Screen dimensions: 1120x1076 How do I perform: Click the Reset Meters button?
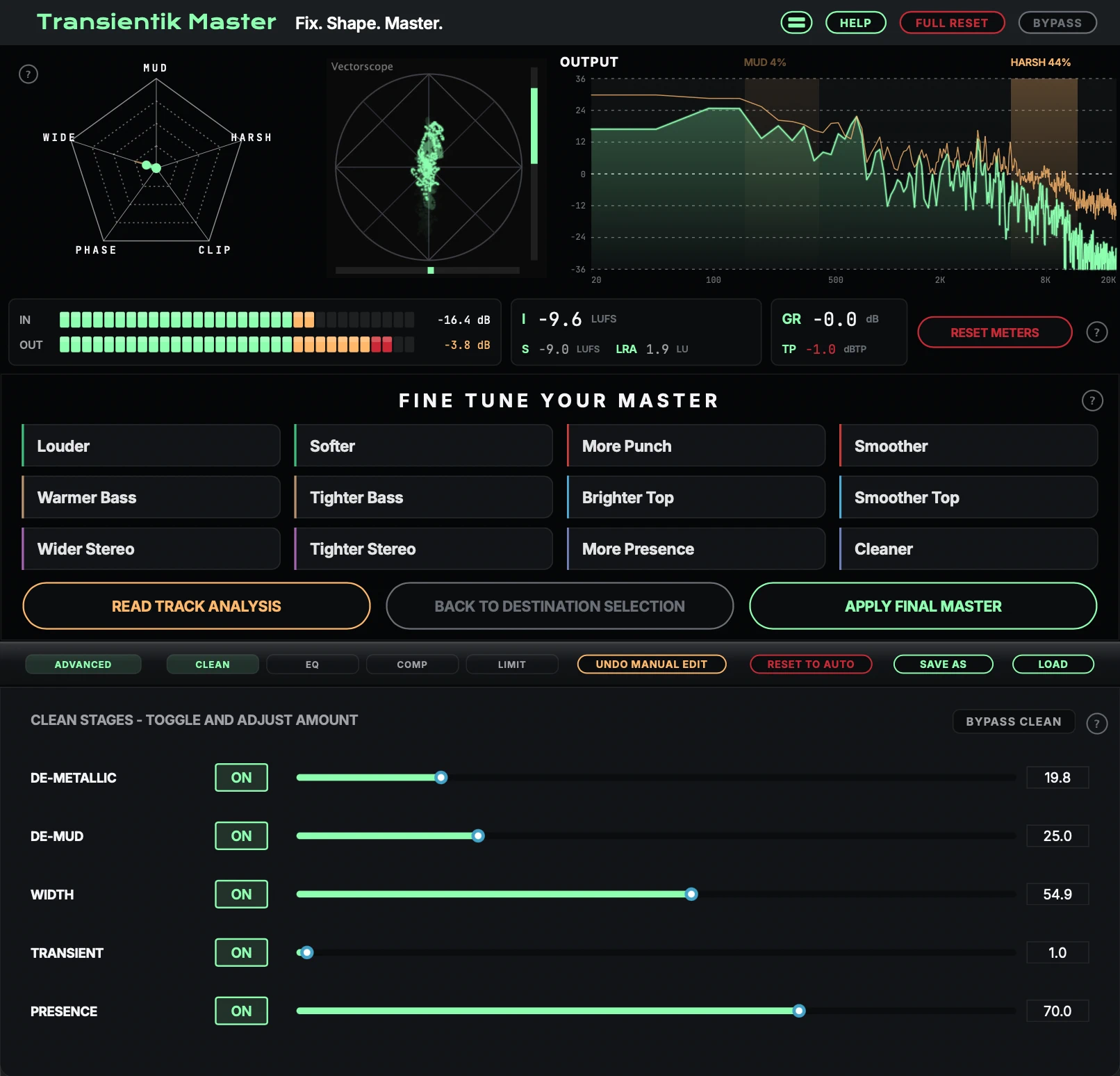(x=995, y=333)
